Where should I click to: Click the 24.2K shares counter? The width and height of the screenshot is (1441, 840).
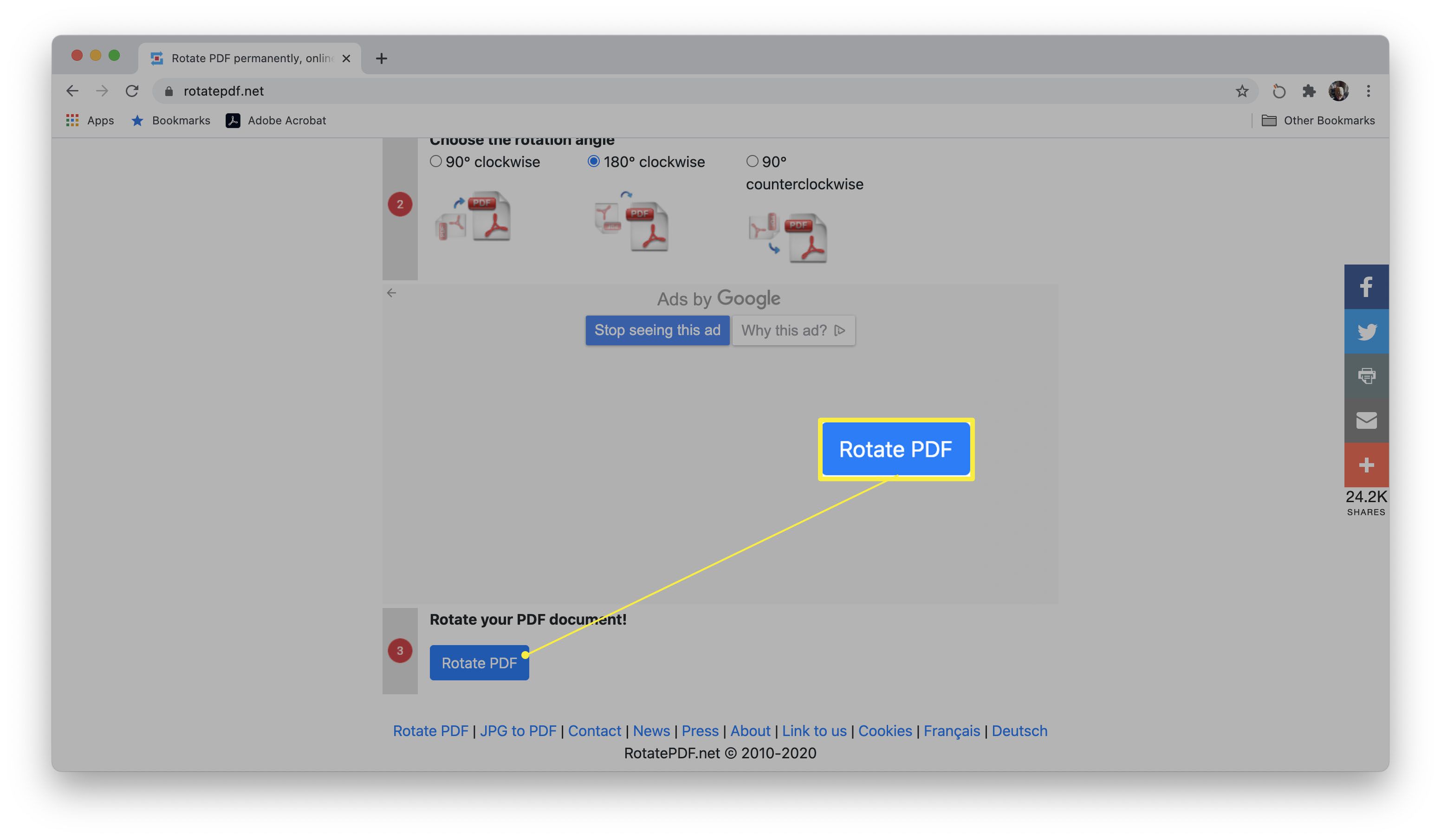pyautogui.click(x=1366, y=502)
